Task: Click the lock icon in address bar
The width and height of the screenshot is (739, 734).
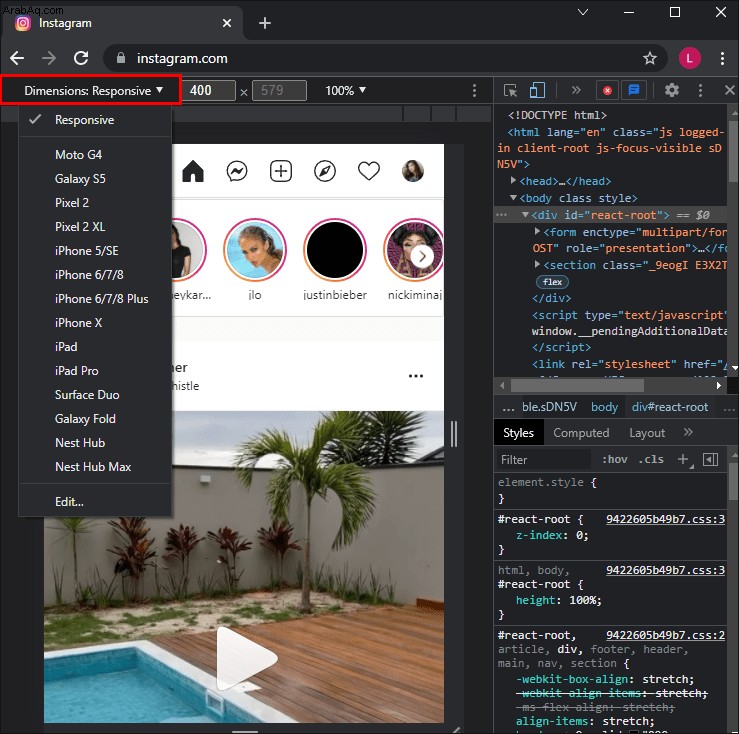Action: point(121,58)
